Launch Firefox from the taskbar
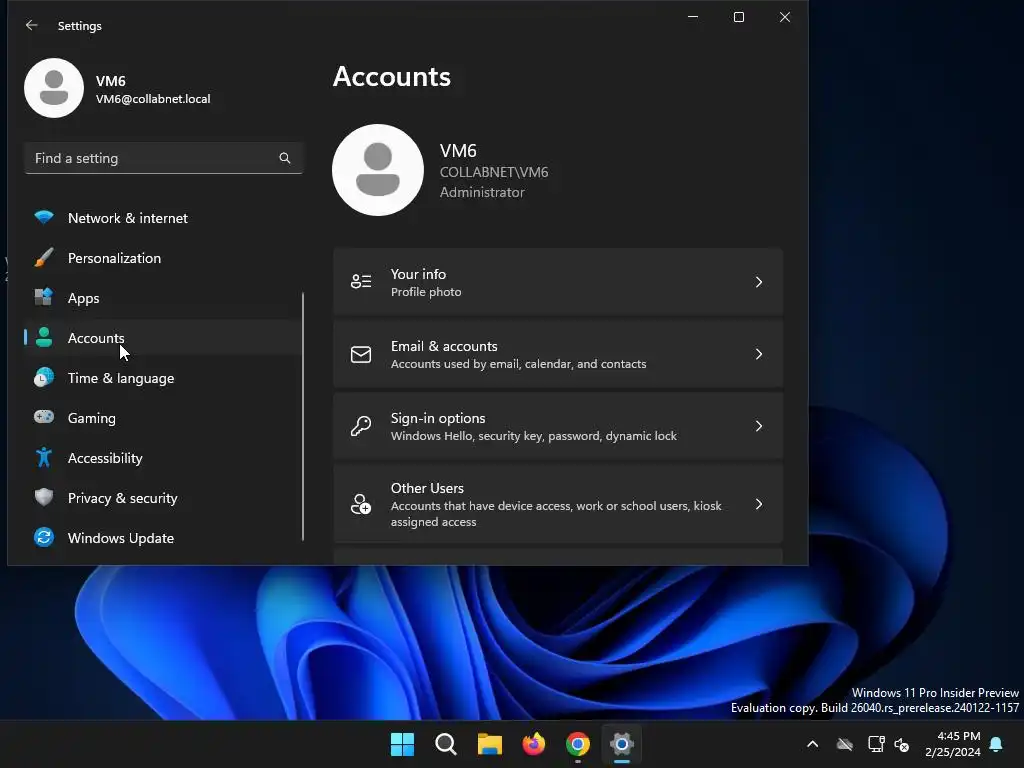Viewport: 1024px width, 768px height. (534, 744)
